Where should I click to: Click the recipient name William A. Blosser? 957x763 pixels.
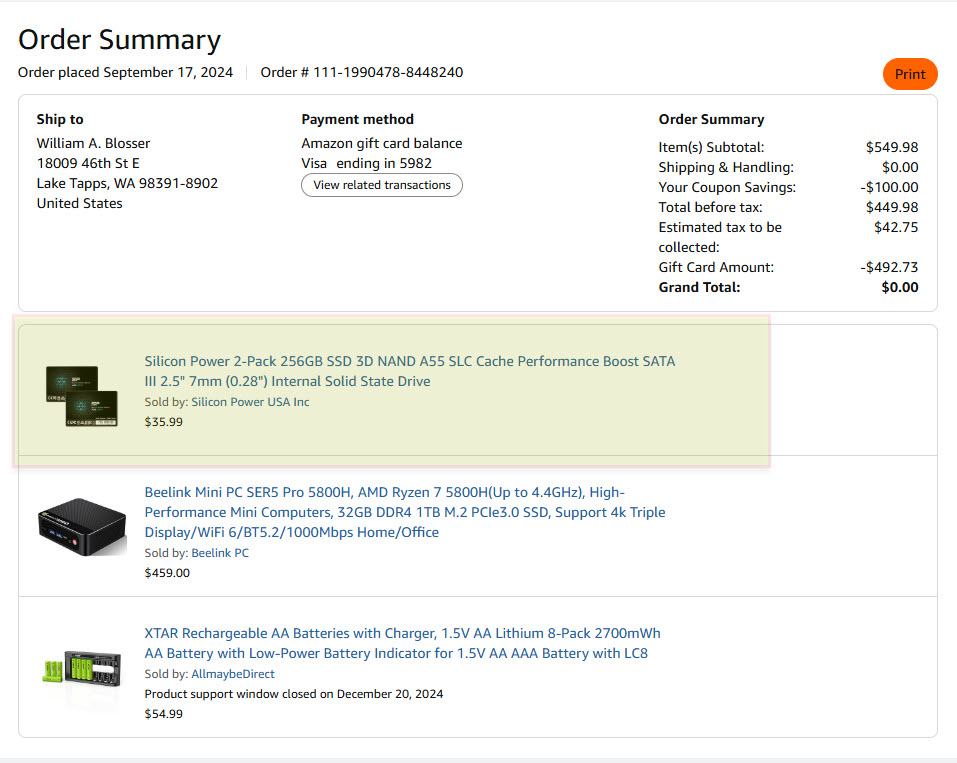pyautogui.click(x=93, y=143)
